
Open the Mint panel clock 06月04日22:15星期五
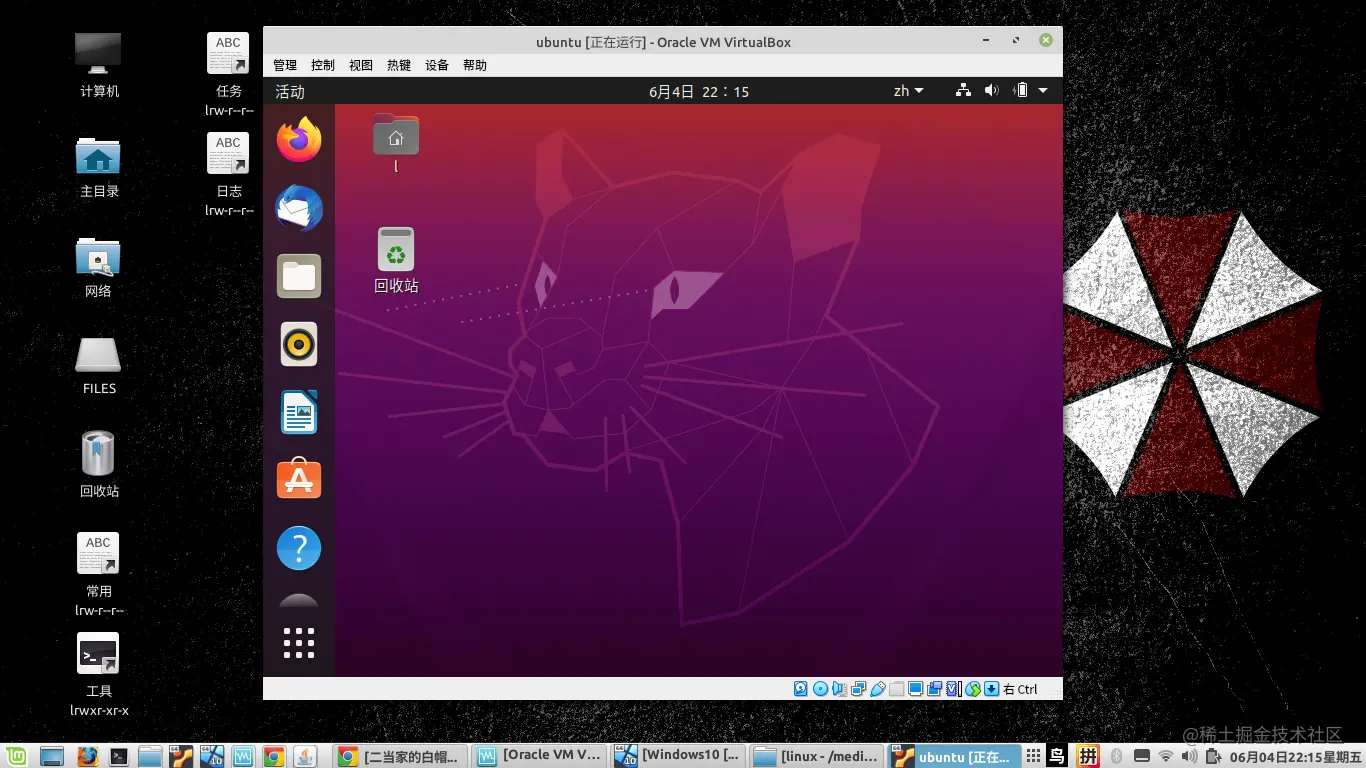[1296, 757]
